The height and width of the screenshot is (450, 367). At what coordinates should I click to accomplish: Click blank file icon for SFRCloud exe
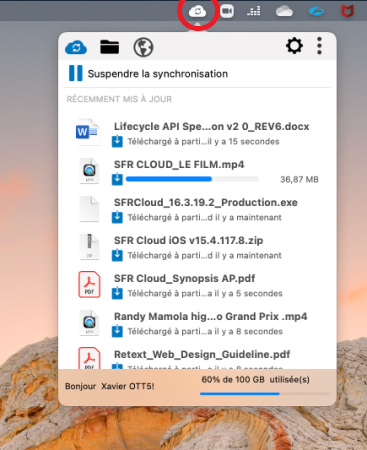(x=89, y=209)
